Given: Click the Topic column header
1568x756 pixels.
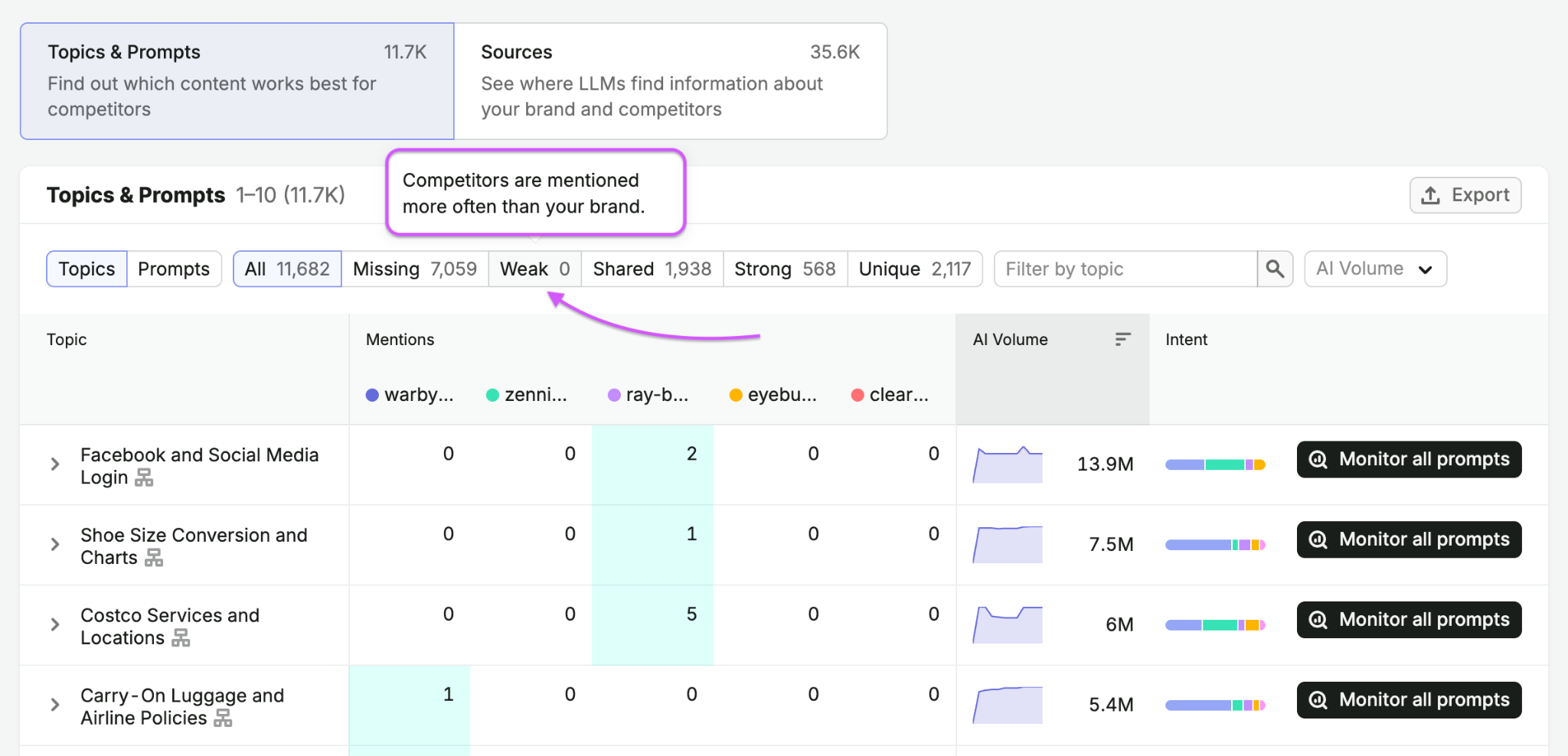Looking at the screenshot, I should 67,339.
